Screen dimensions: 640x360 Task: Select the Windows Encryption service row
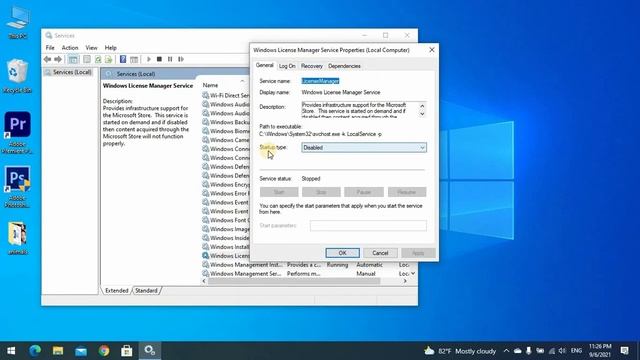click(226, 184)
